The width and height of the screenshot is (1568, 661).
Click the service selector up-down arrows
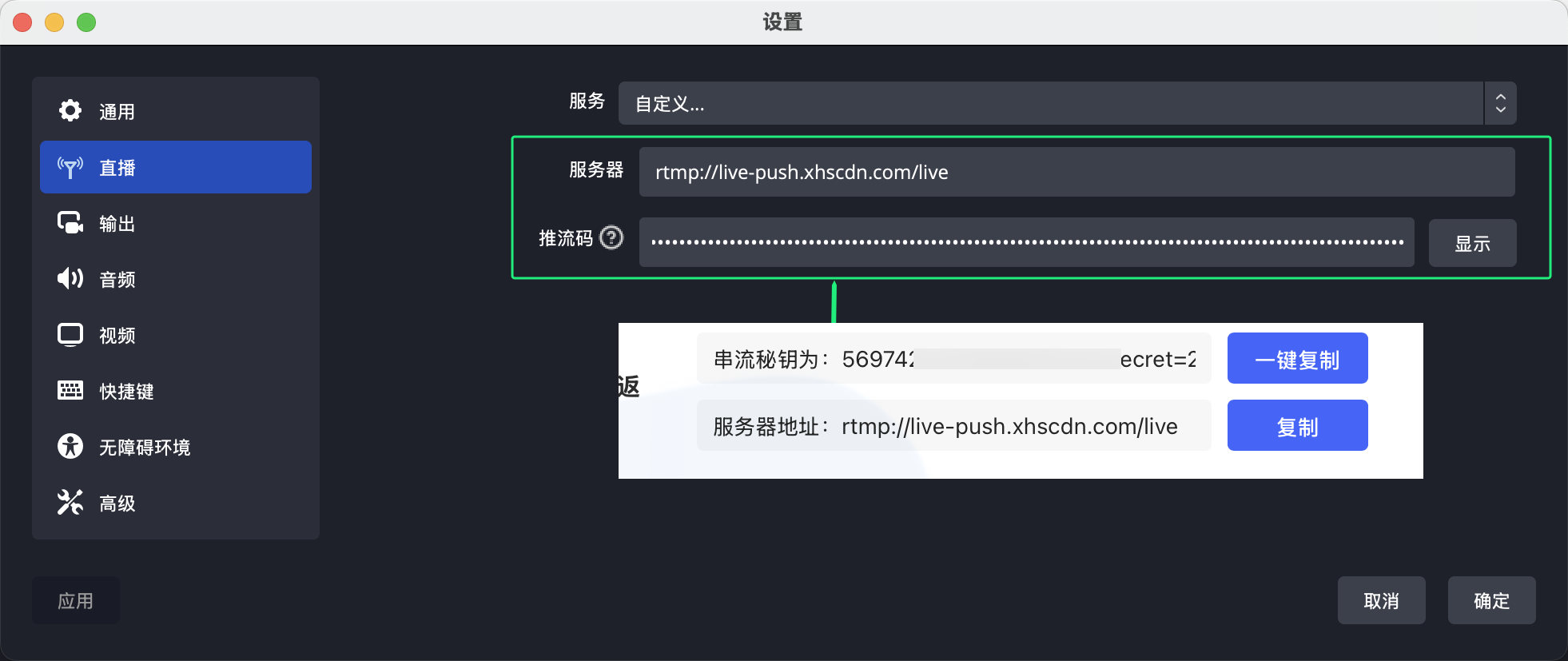[x=1500, y=103]
